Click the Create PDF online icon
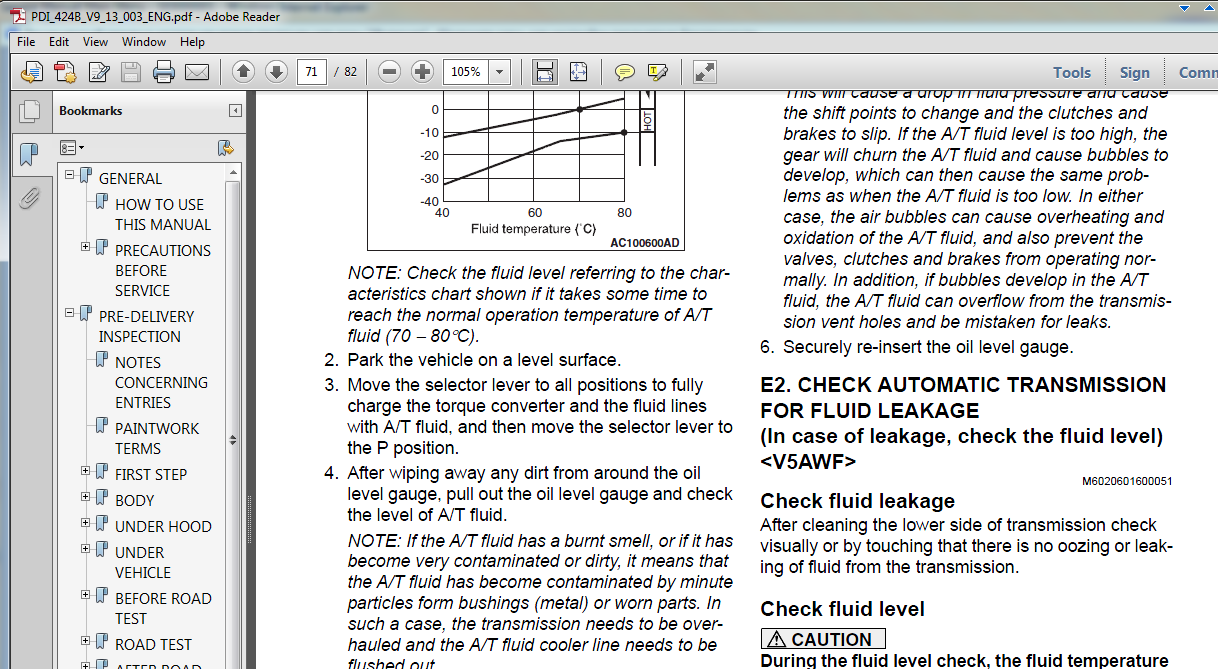The width and height of the screenshot is (1218, 669). pos(65,72)
